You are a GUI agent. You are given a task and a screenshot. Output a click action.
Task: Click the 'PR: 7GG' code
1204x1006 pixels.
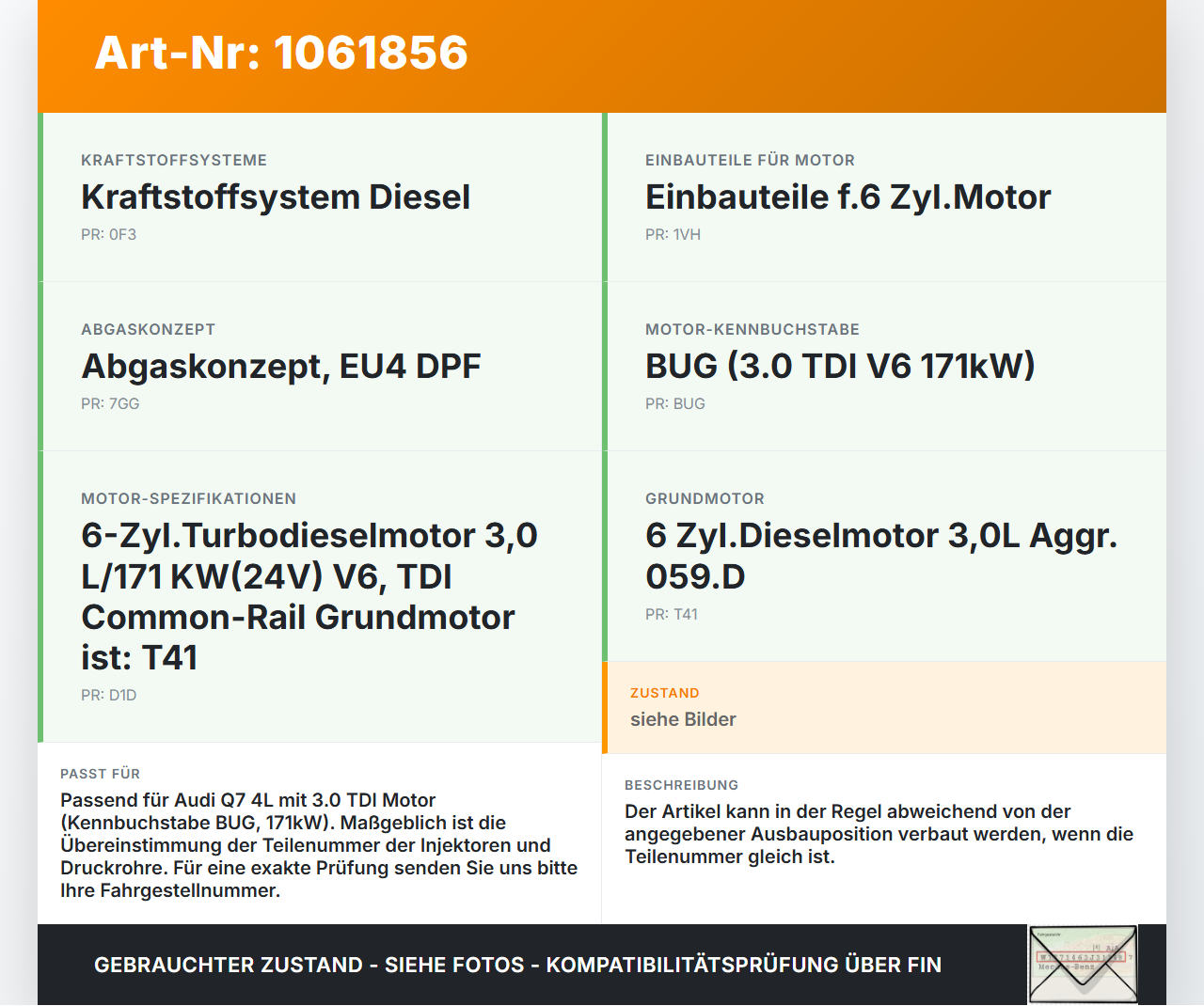[x=110, y=403]
